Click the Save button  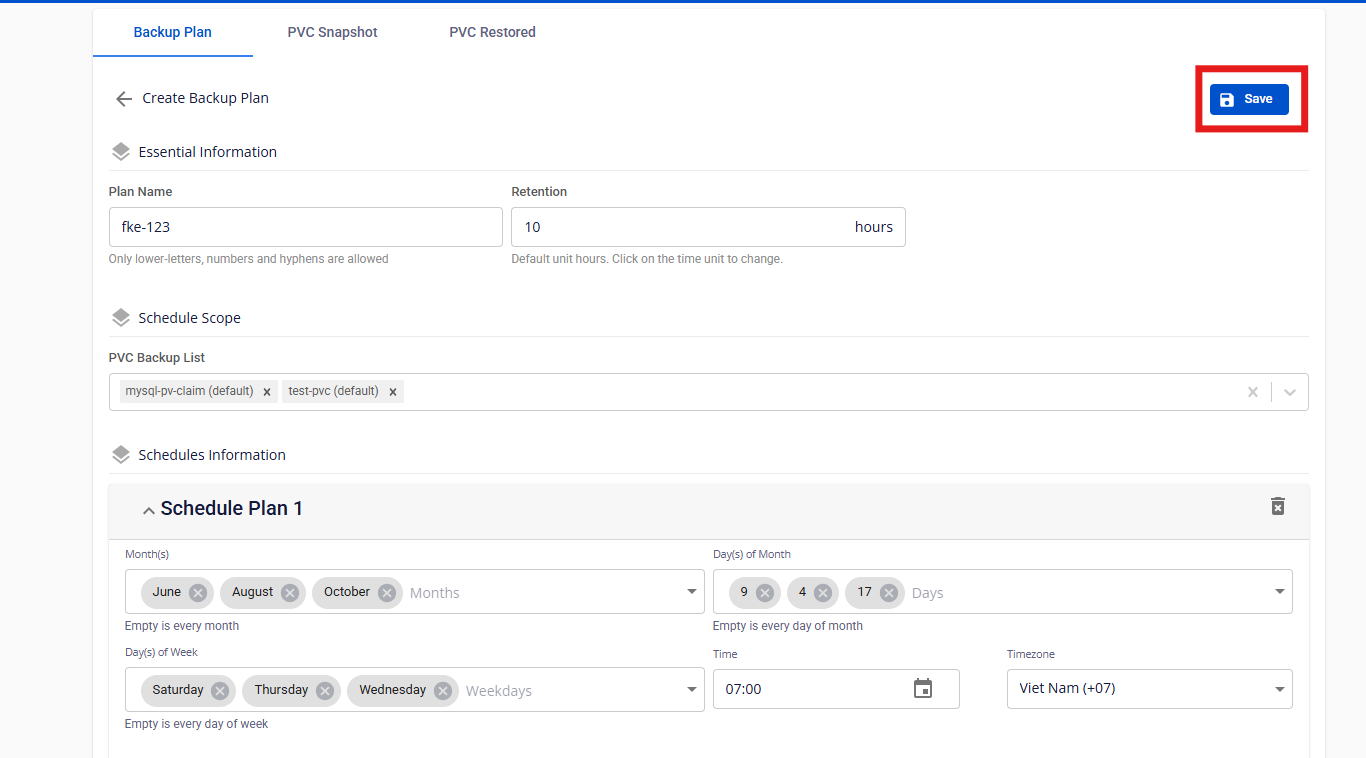click(1249, 99)
